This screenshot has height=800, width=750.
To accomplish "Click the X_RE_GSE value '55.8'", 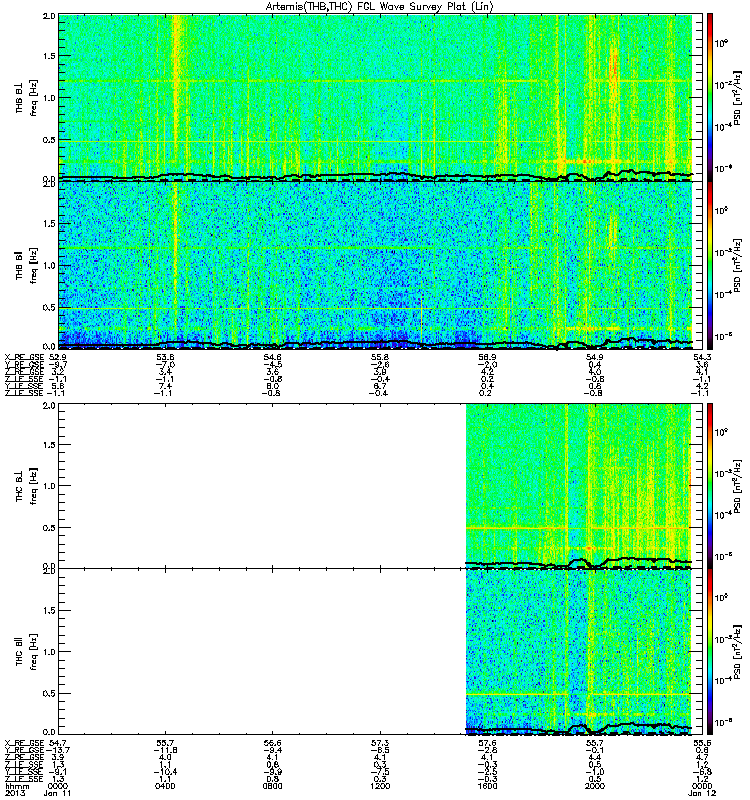I will coord(380,357).
